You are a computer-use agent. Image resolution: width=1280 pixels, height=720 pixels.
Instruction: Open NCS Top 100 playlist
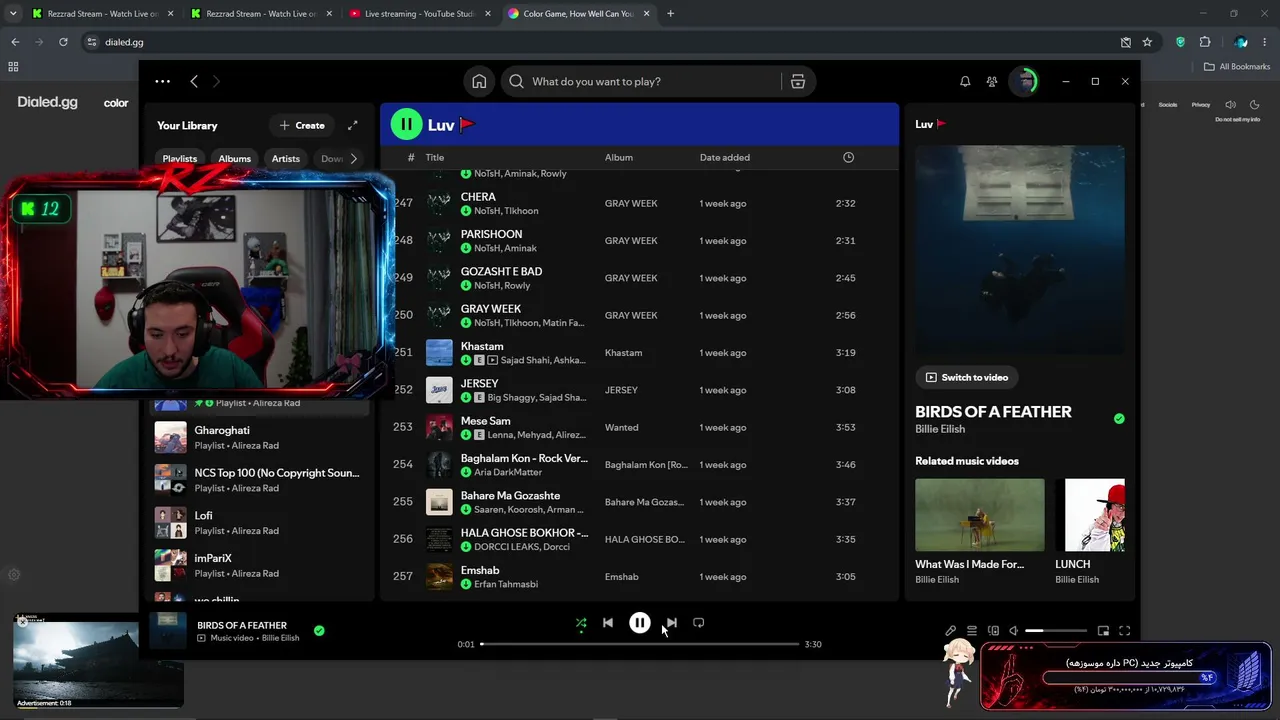(259, 480)
